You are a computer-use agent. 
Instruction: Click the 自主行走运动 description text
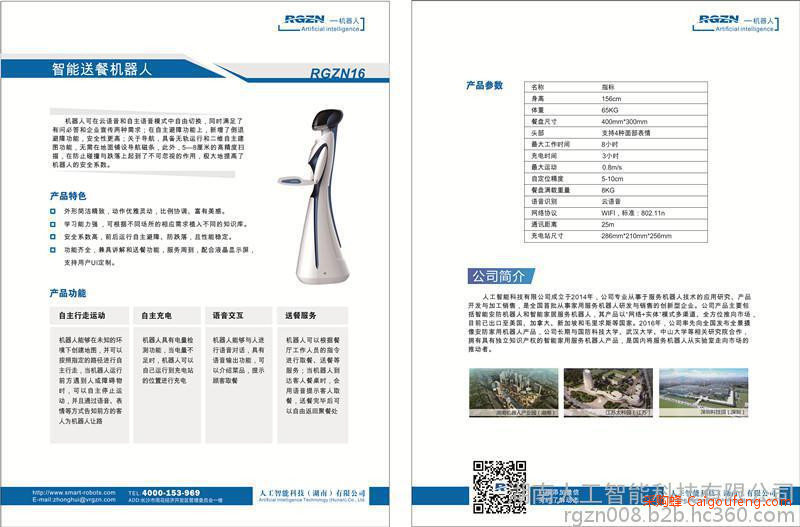[90, 380]
